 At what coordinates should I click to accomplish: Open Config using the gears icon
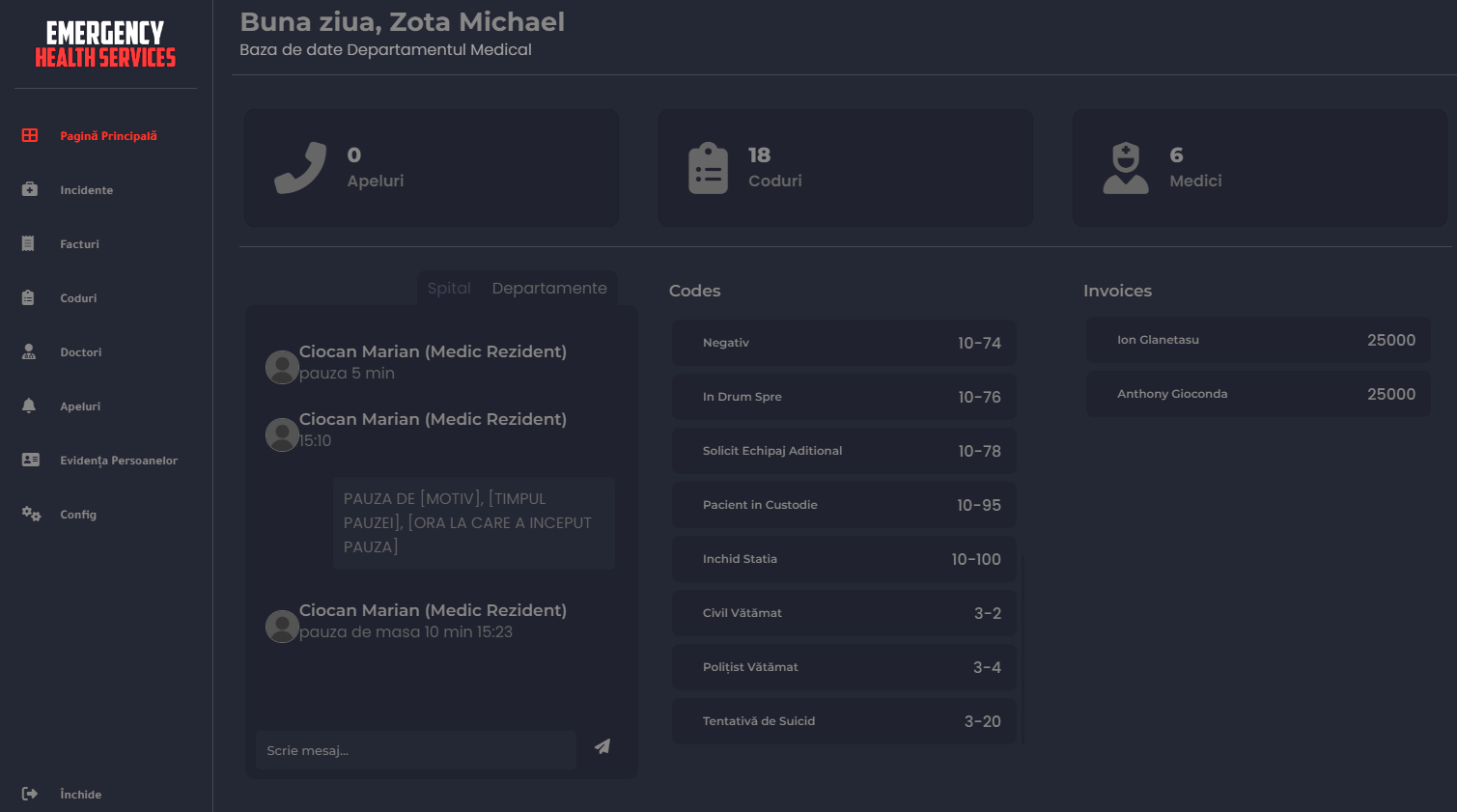pyautogui.click(x=31, y=515)
